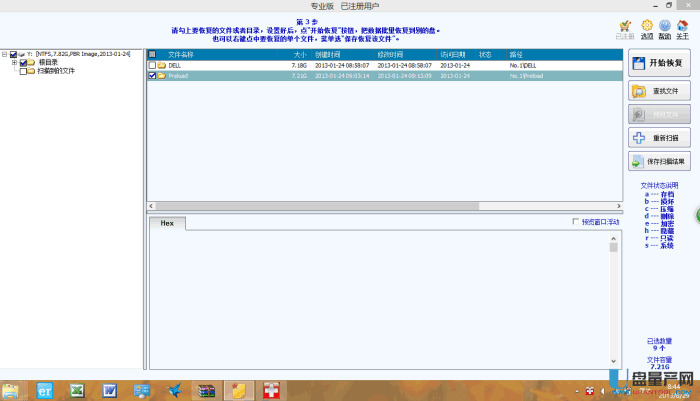
Task: Collapse the Y: drive tree node
Action: coord(4,54)
